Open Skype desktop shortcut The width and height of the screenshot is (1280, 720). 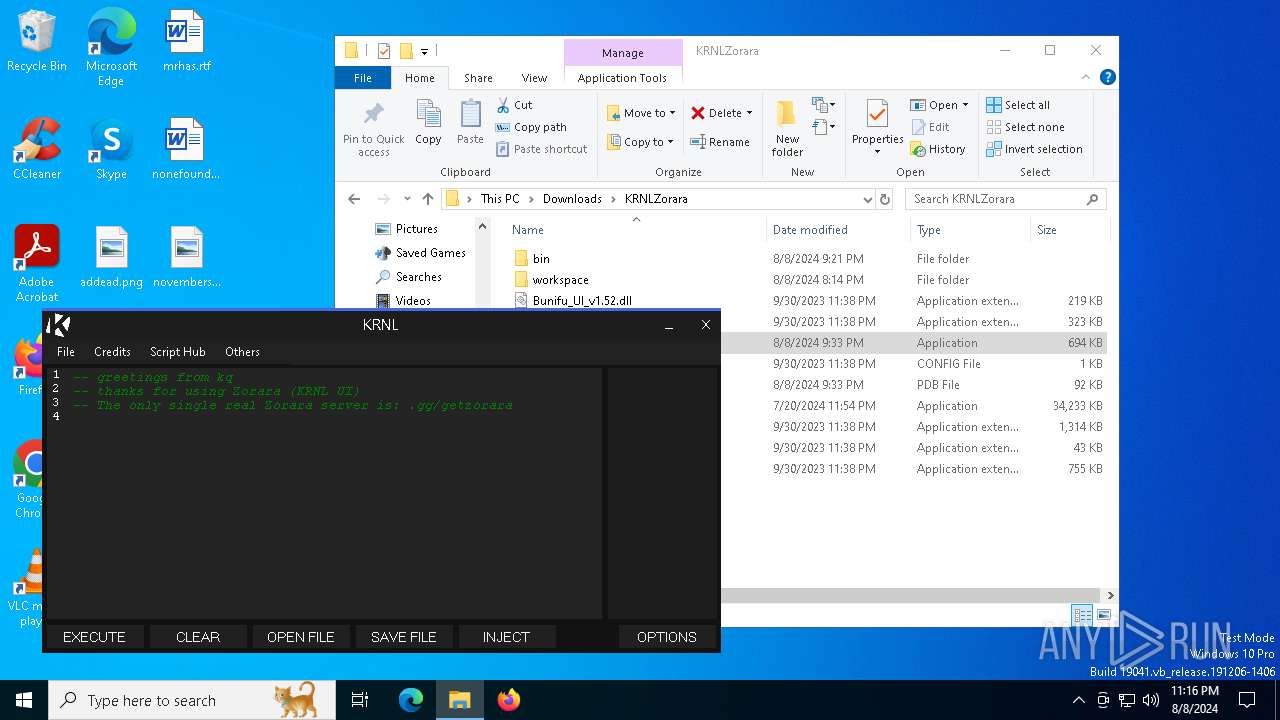point(111,149)
